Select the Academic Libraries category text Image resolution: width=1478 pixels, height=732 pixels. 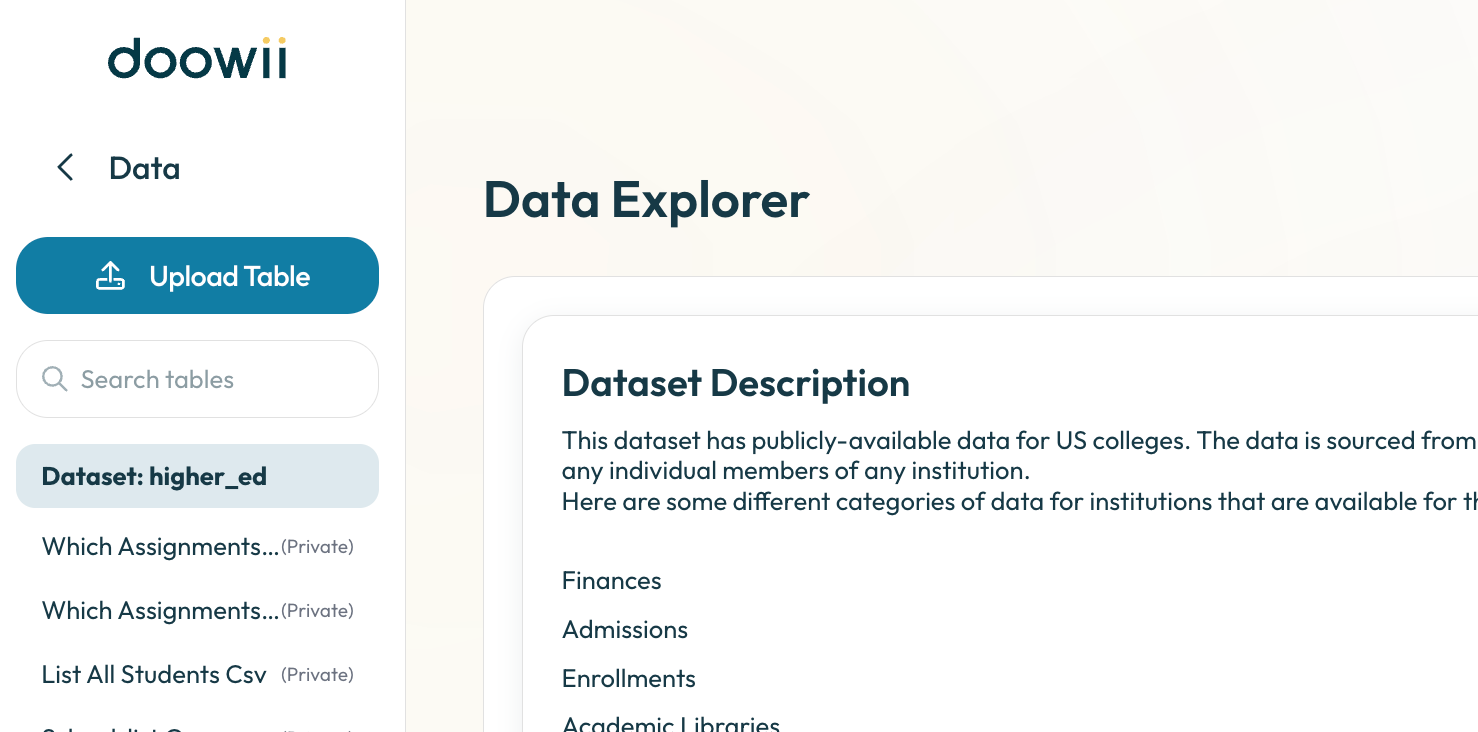[x=670, y=724]
